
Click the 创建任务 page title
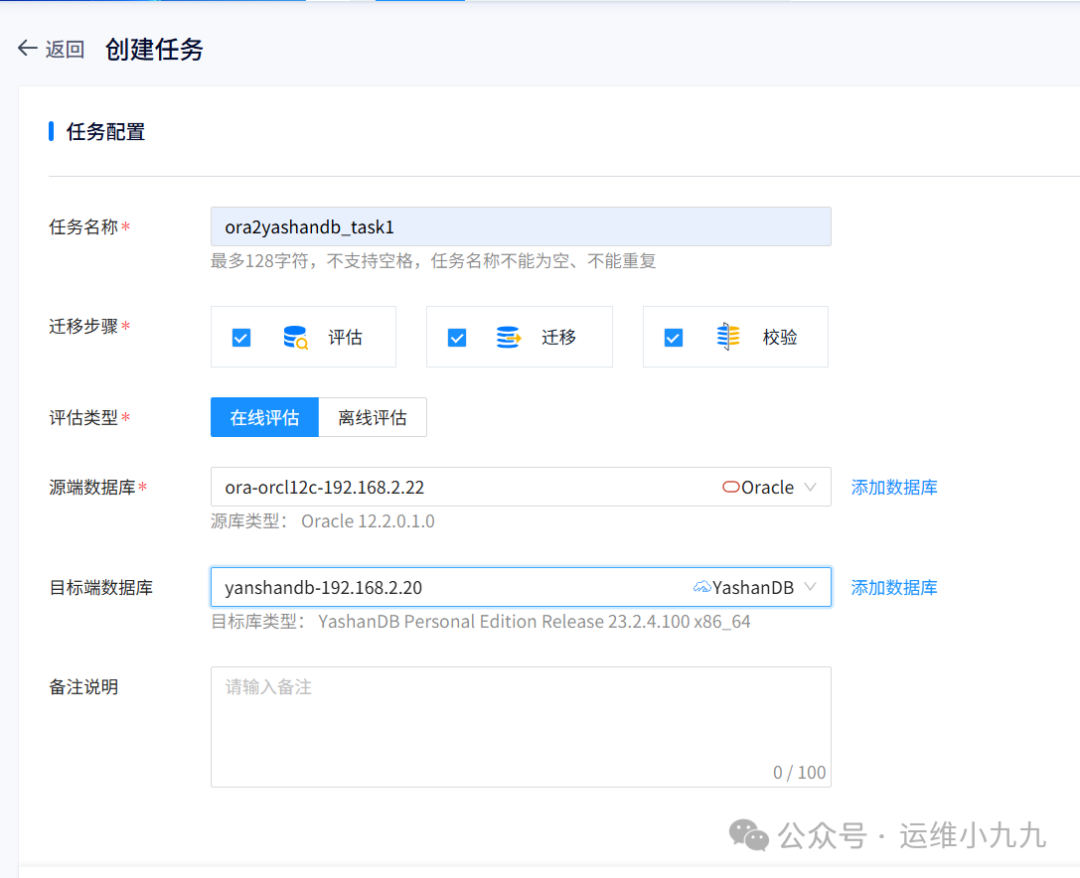pyautogui.click(x=154, y=50)
